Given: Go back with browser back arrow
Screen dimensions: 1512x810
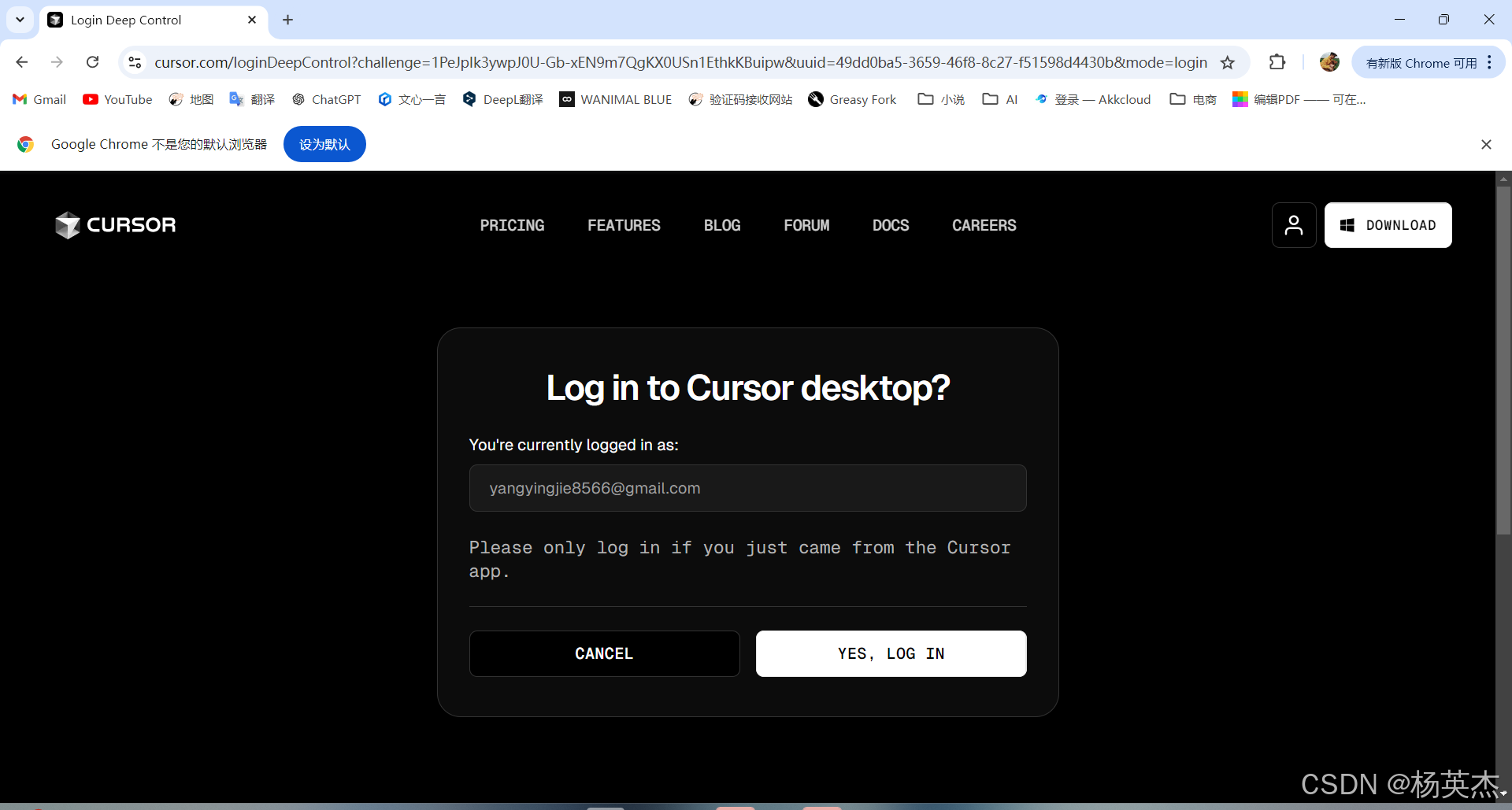Looking at the screenshot, I should (22, 62).
